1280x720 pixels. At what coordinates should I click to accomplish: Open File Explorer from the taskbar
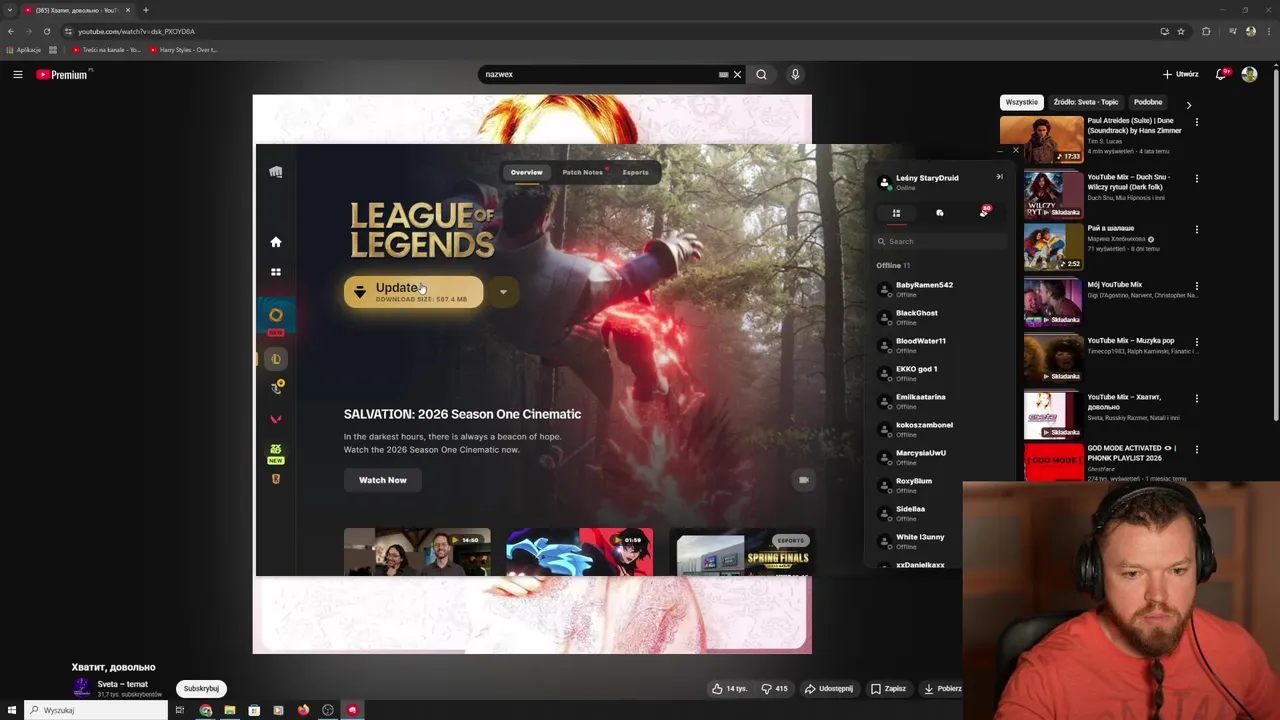pos(230,710)
